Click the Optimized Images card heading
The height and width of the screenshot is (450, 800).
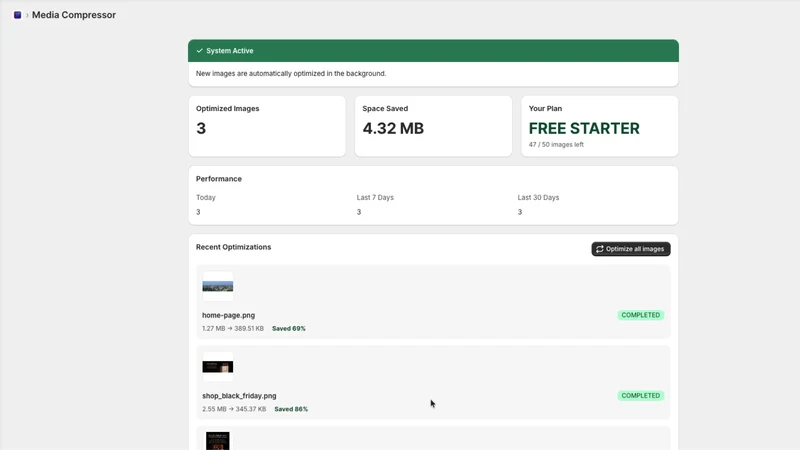pos(228,109)
